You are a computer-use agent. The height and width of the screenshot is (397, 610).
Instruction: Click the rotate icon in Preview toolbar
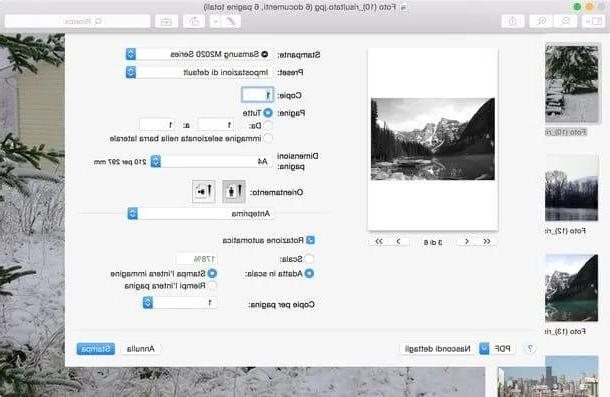pos(194,21)
